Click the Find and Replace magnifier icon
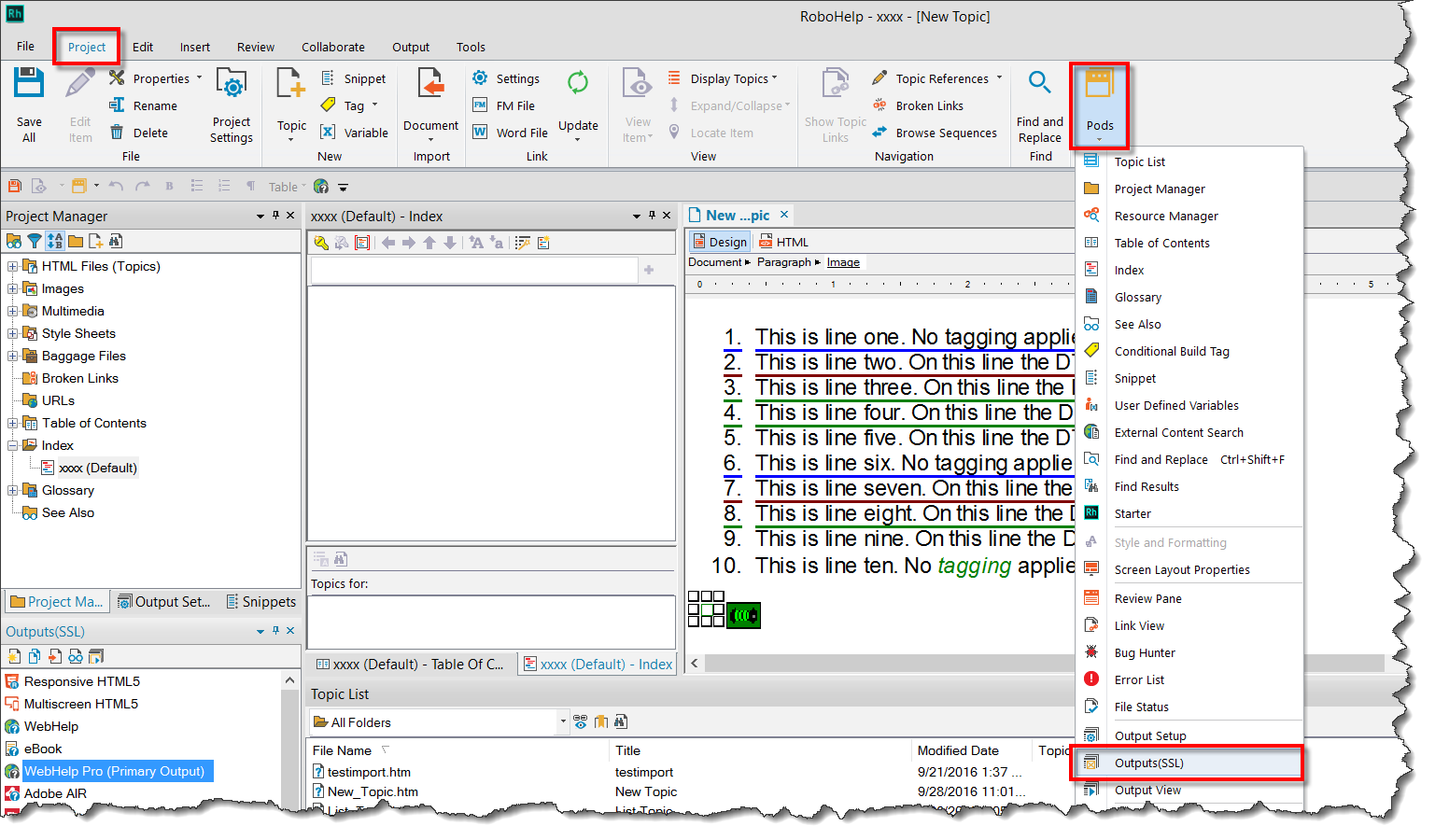This screenshot has height=840, width=1435. coord(1039,83)
